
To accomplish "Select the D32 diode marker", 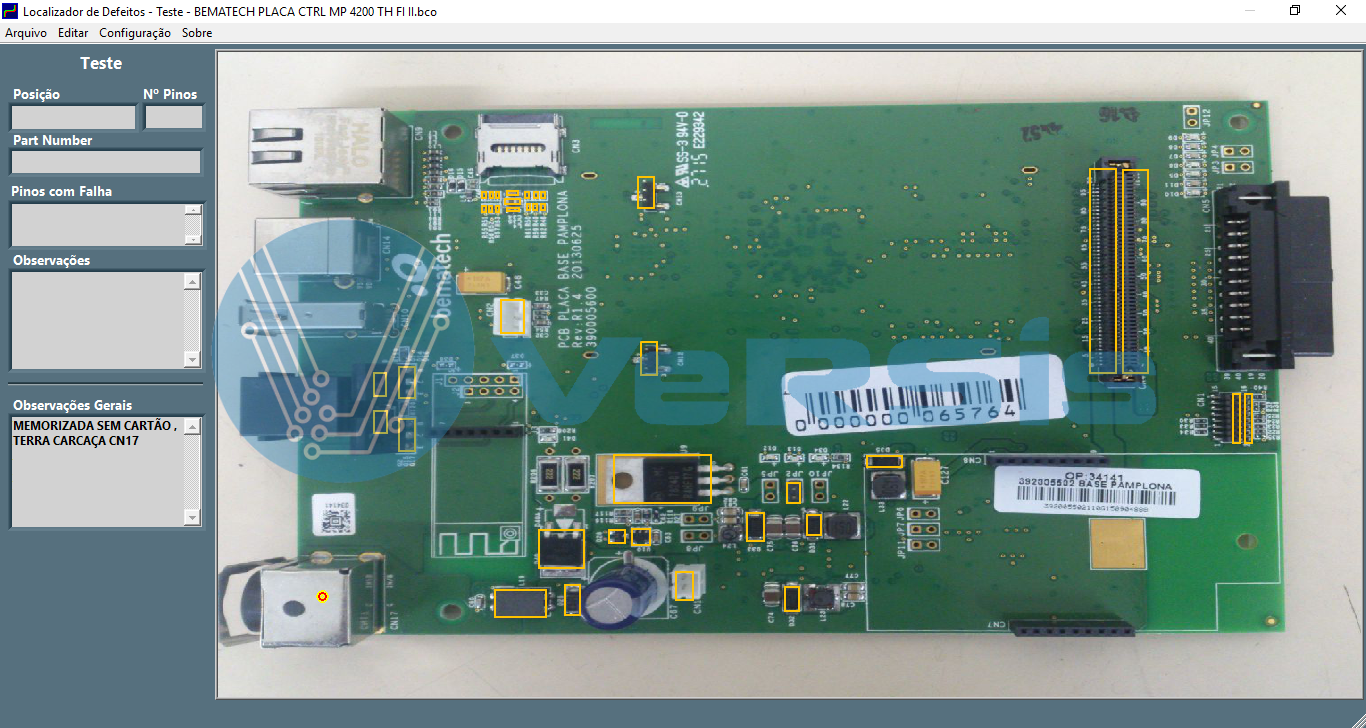I will coord(792,598).
